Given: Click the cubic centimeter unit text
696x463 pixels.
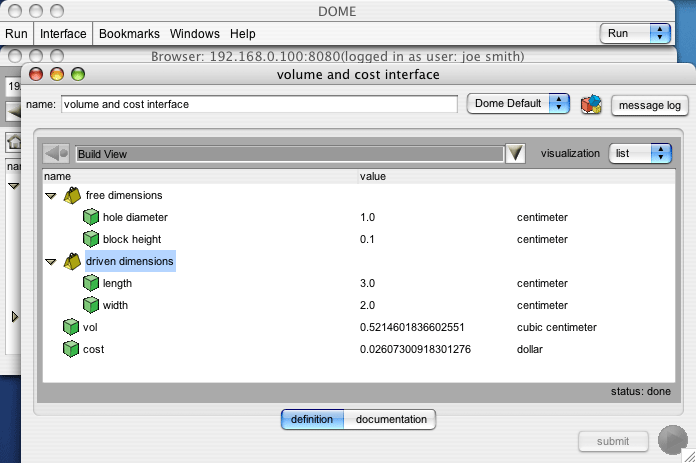Looking at the screenshot, I should pyautogui.click(x=557, y=327).
